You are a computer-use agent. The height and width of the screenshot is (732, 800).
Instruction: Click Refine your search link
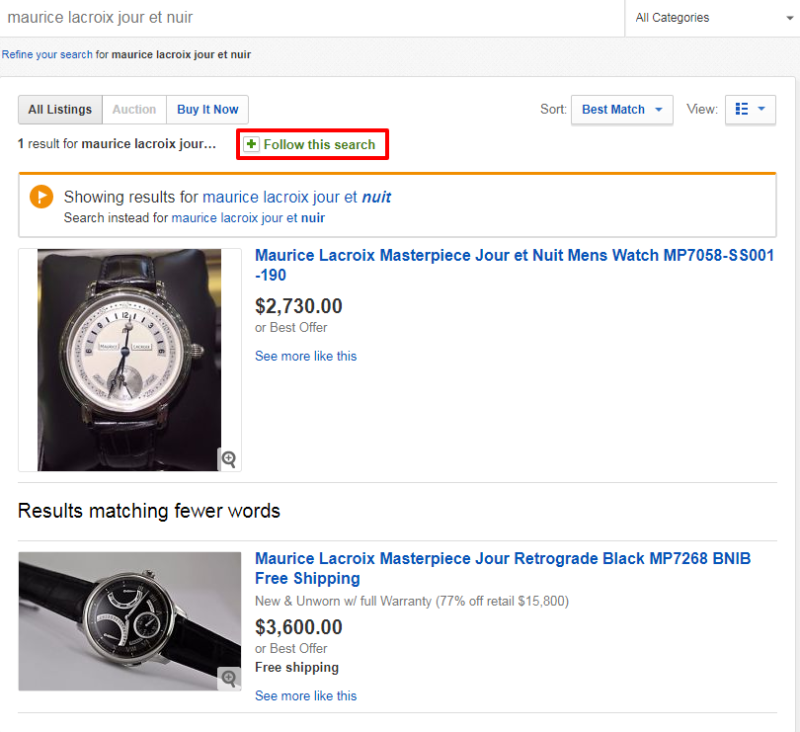[x=47, y=54]
